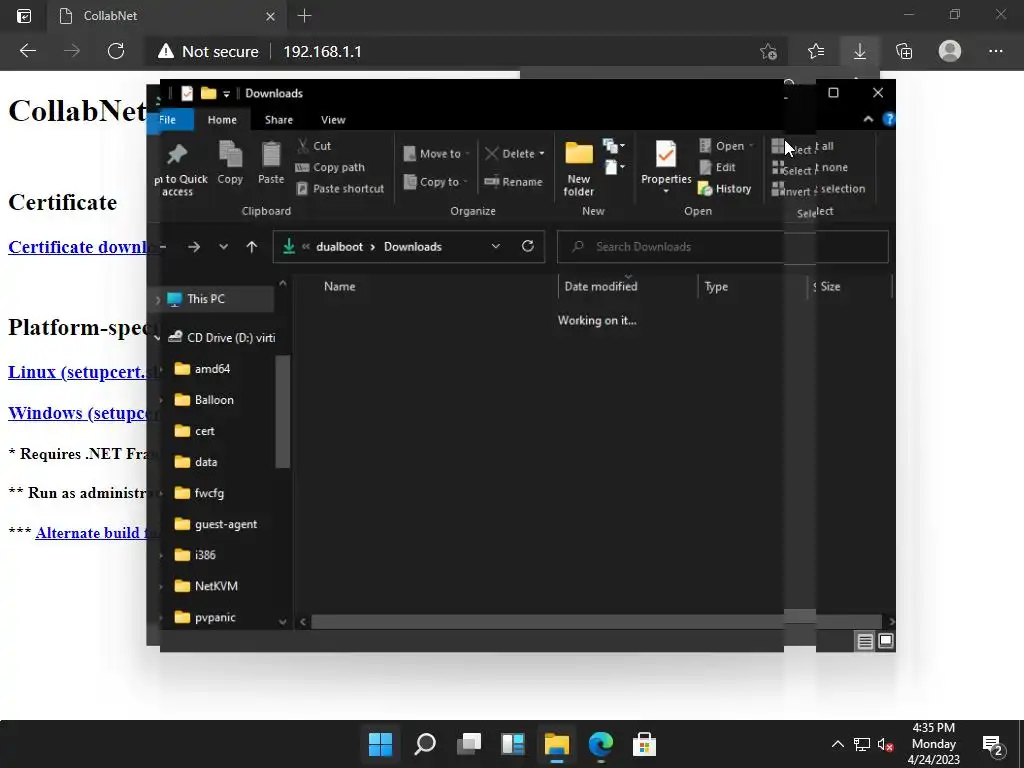
Task: Open the File menu in Explorer
Action: 168,120
